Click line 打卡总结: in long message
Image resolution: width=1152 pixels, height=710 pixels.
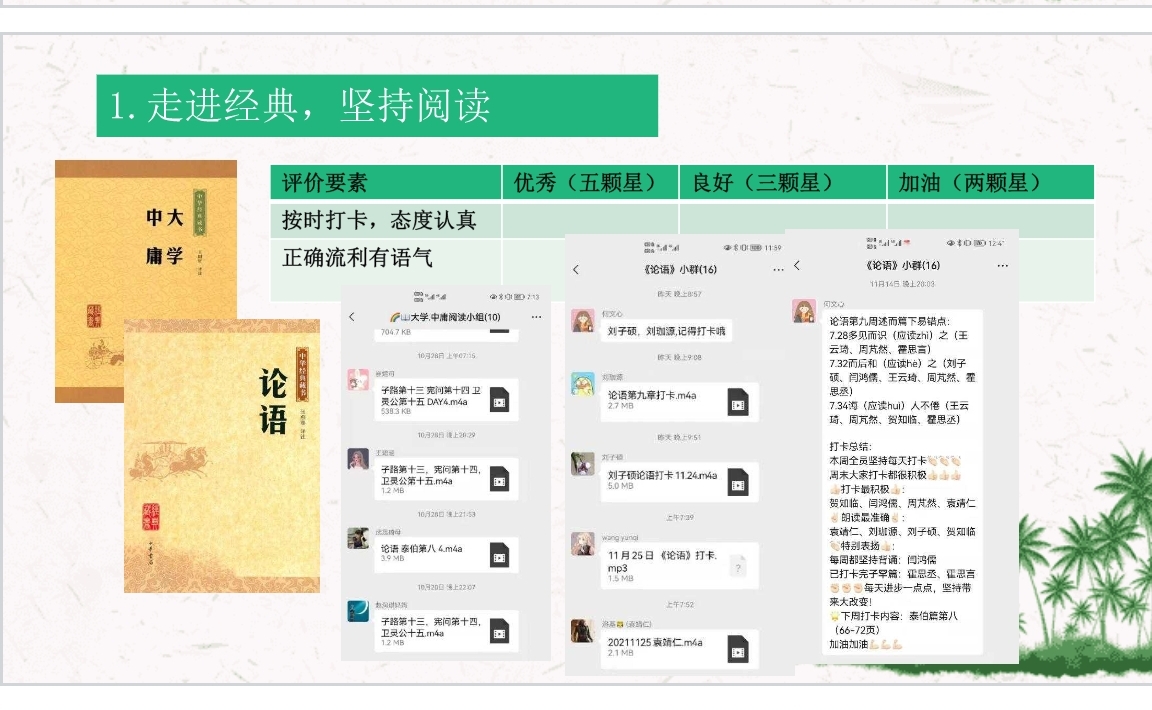[x=850, y=447]
